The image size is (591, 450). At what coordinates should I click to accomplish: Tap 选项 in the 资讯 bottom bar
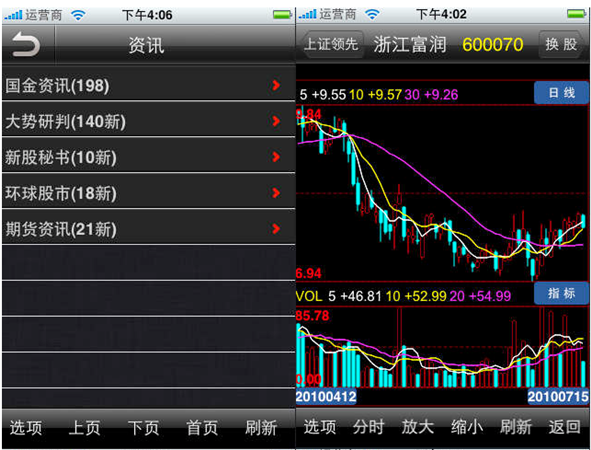[x=26, y=428]
